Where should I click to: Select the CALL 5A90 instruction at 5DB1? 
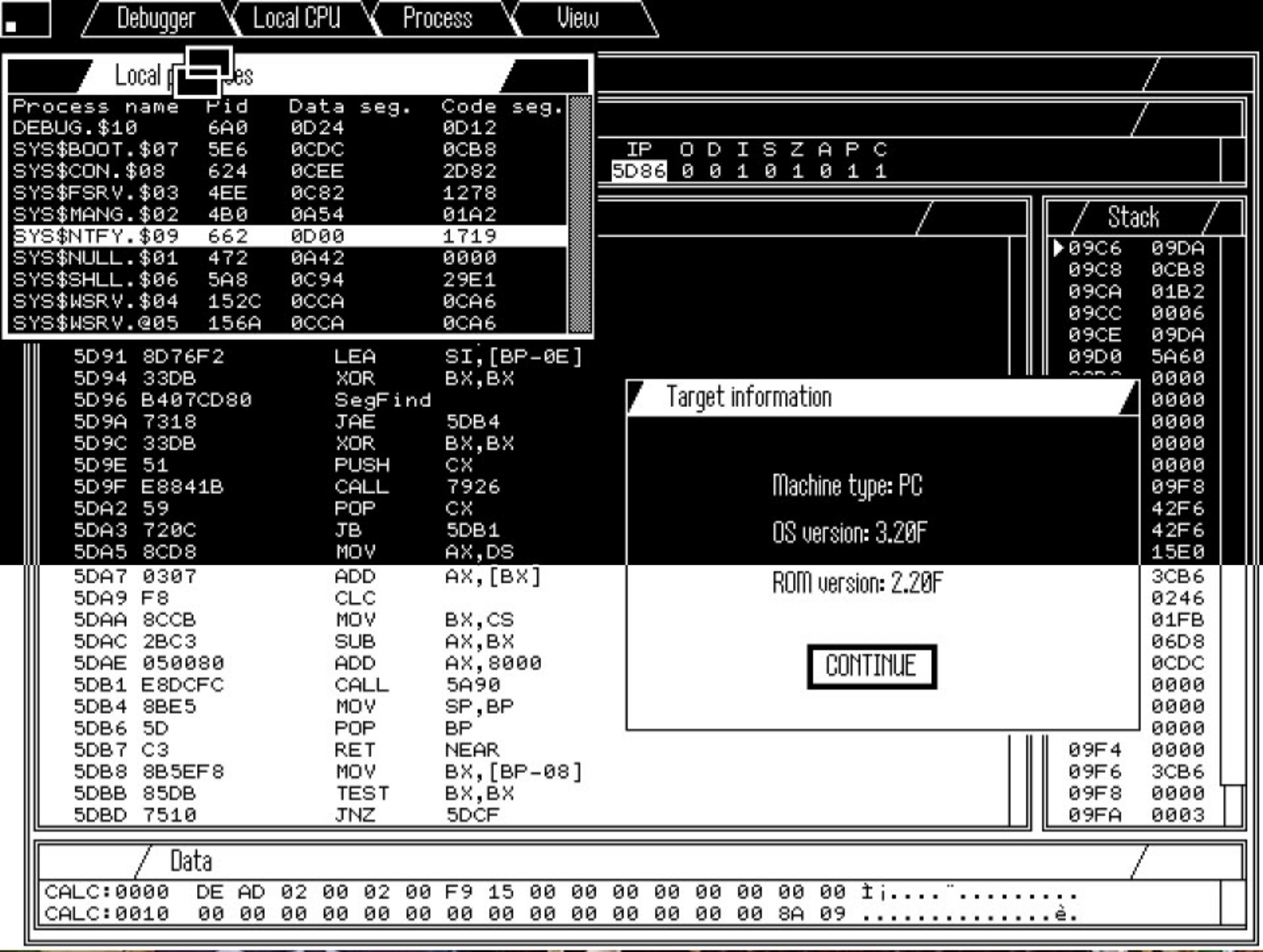point(323,686)
